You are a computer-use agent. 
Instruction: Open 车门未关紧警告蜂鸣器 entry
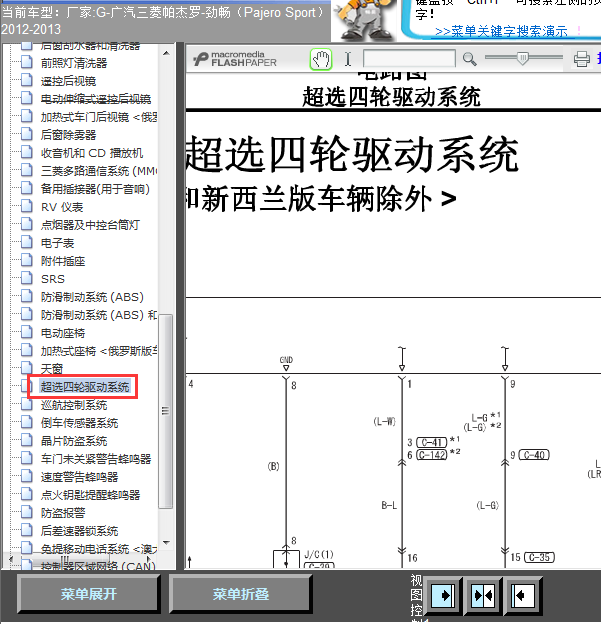click(x=96, y=458)
